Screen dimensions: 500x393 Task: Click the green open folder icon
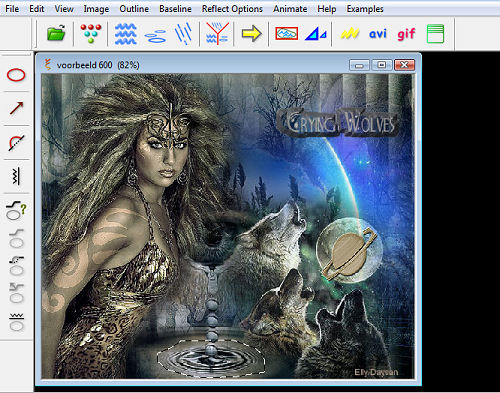coord(56,33)
